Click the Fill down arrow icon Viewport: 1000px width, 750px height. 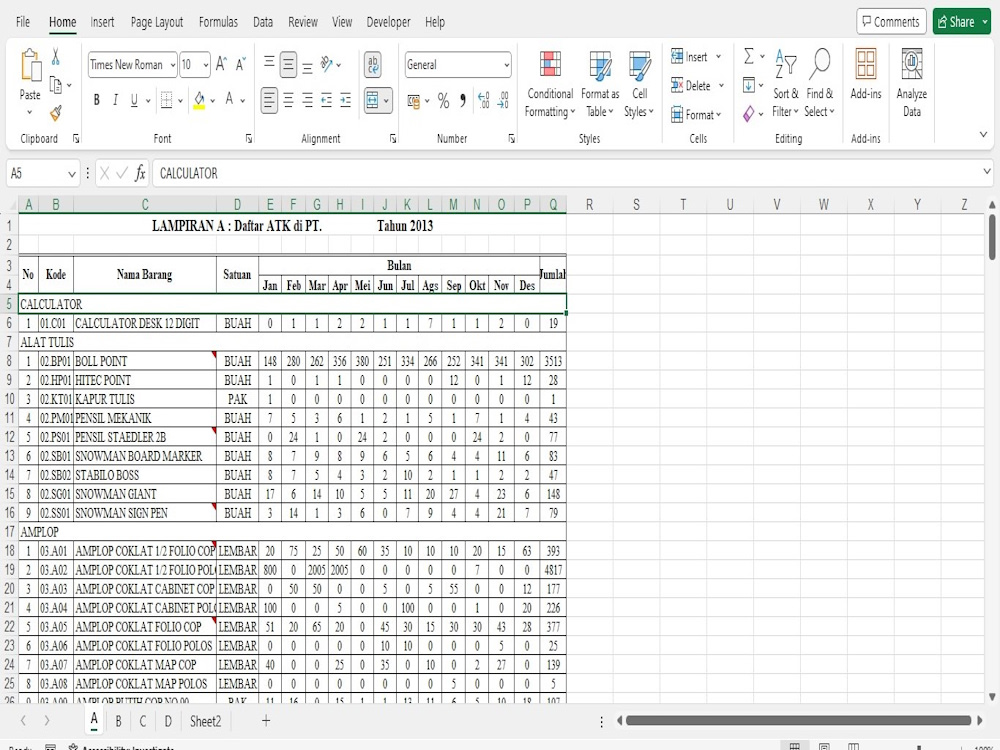[749, 85]
